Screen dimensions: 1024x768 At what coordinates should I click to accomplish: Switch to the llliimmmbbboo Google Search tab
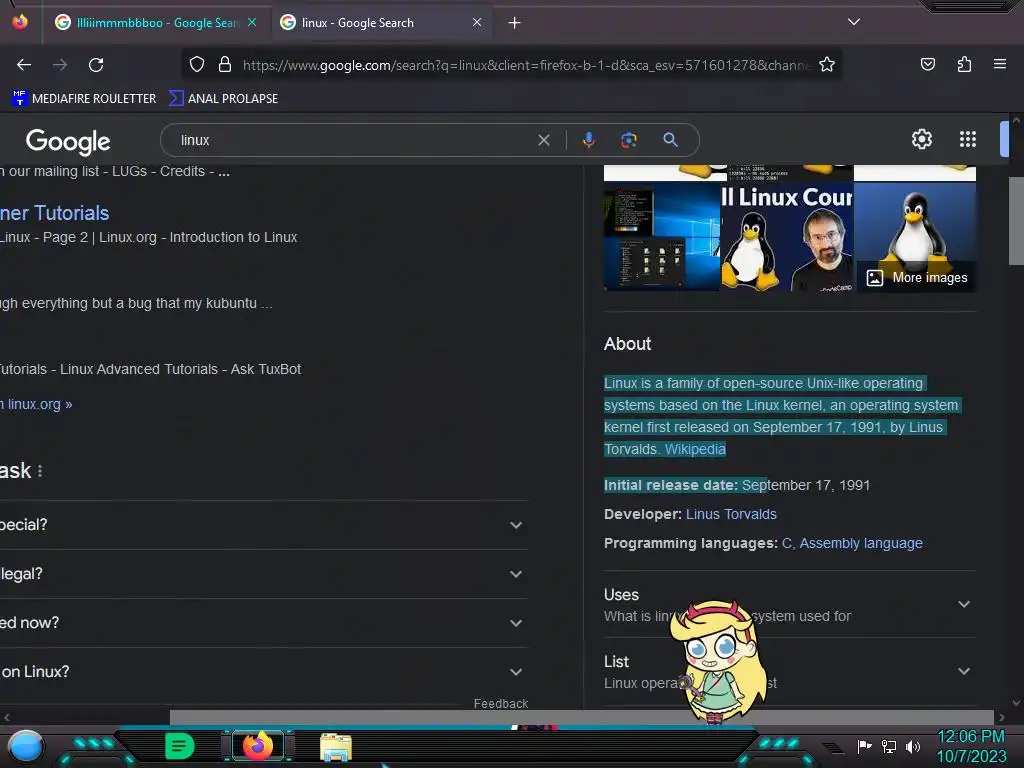point(157,23)
